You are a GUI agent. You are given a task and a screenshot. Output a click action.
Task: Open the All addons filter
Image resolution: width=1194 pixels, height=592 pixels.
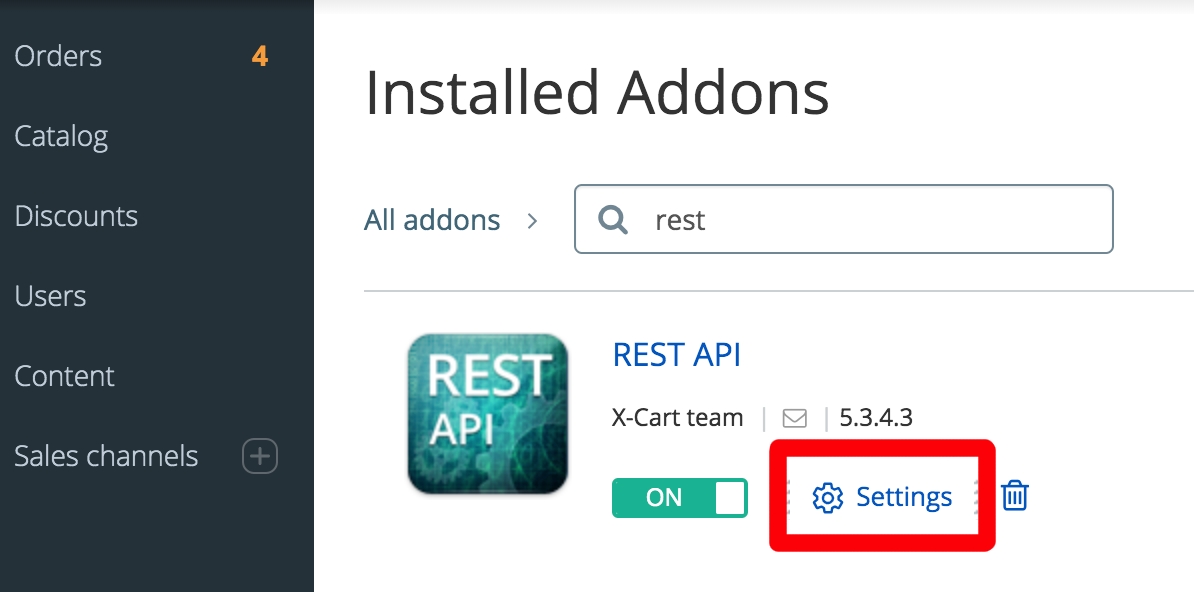[x=432, y=220]
